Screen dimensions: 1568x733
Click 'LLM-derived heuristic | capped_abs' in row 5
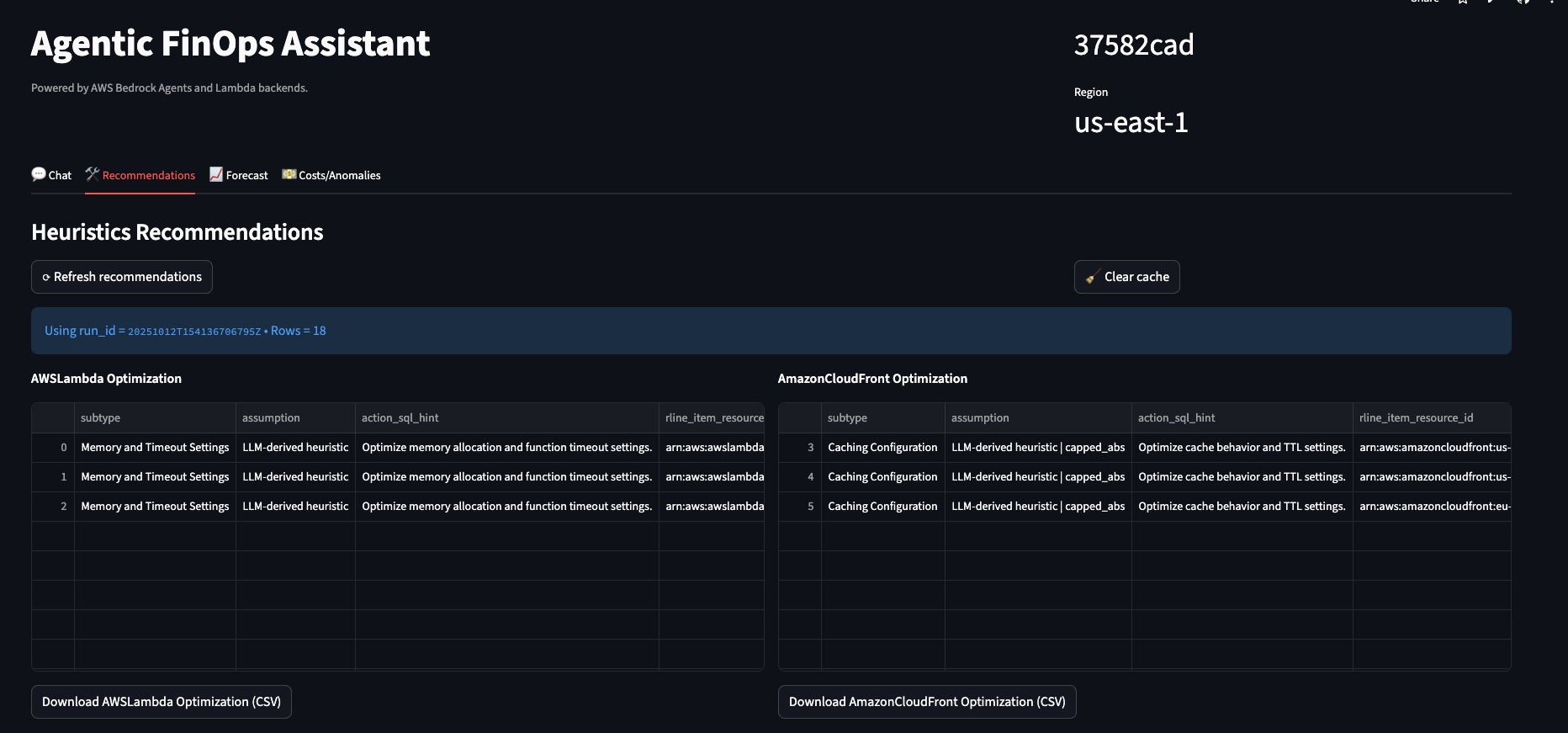click(1038, 507)
